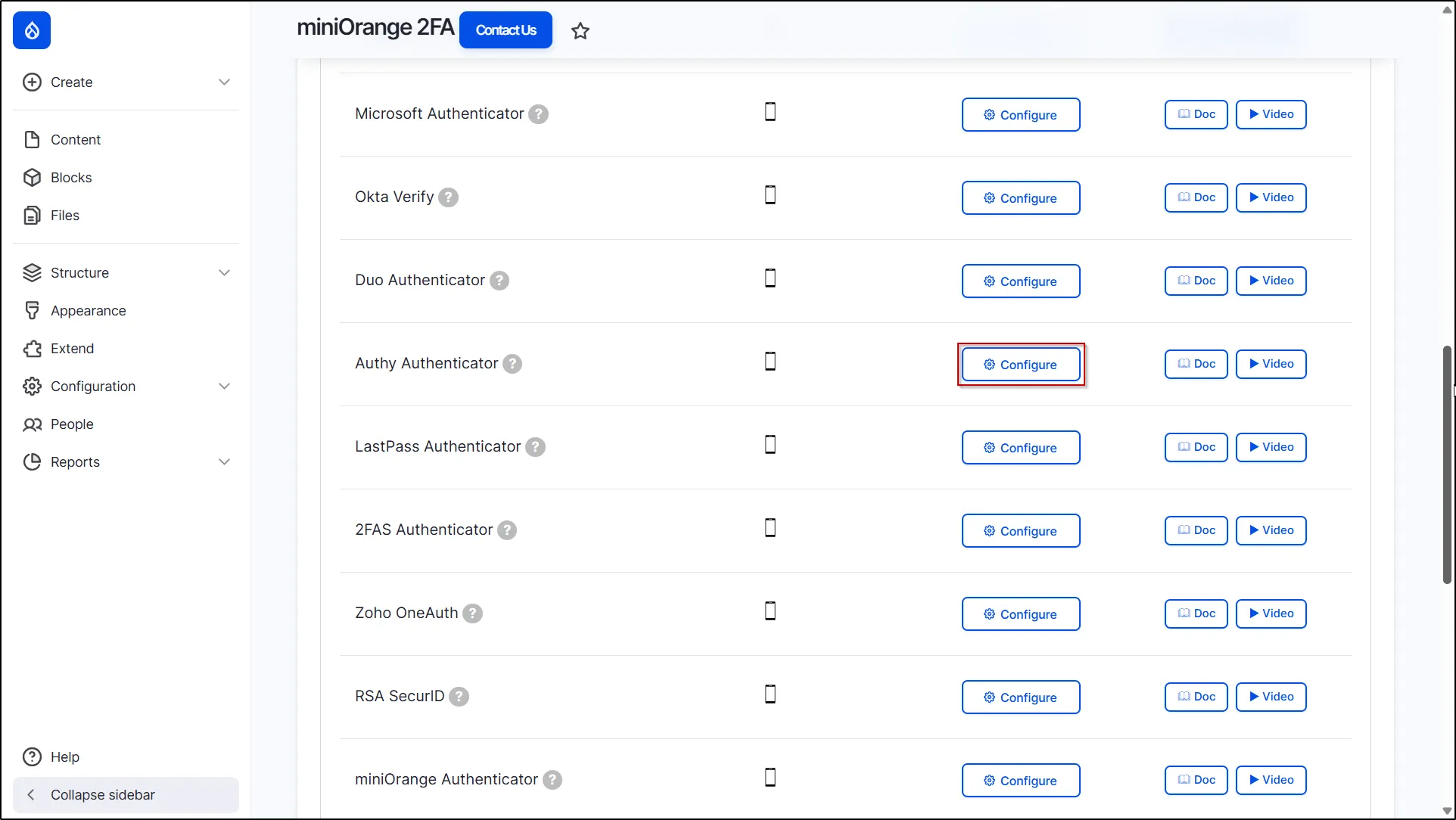This screenshot has width=1456, height=820.
Task: Configure Okta Verify
Action: (1021, 198)
